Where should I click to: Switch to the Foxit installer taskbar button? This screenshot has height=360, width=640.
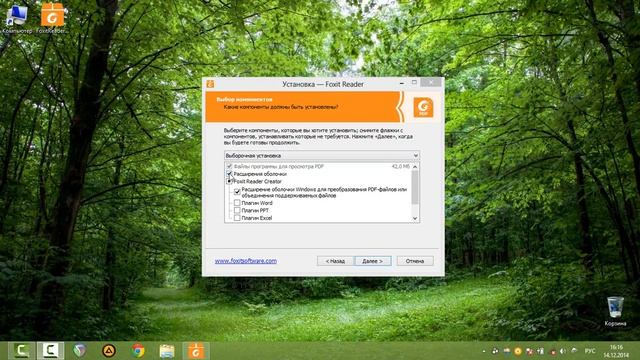[x=196, y=351]
